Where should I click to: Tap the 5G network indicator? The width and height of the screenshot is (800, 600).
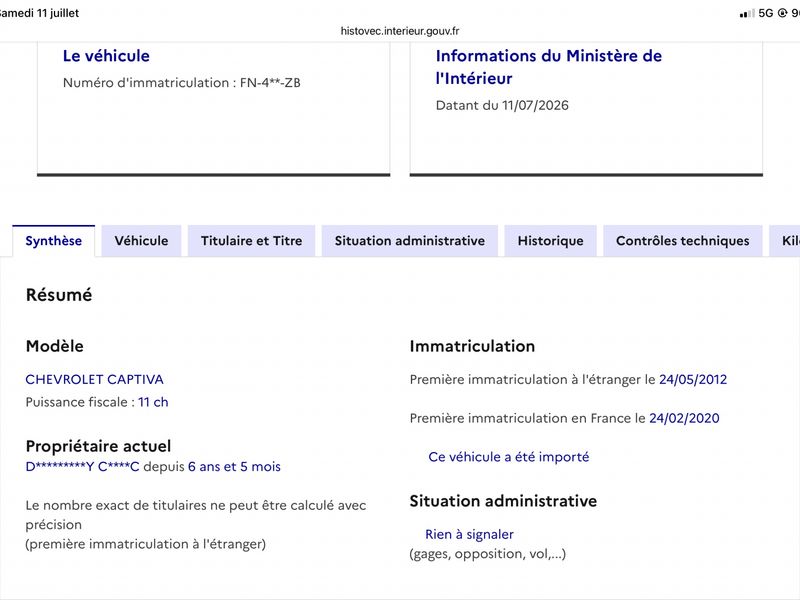766,13
